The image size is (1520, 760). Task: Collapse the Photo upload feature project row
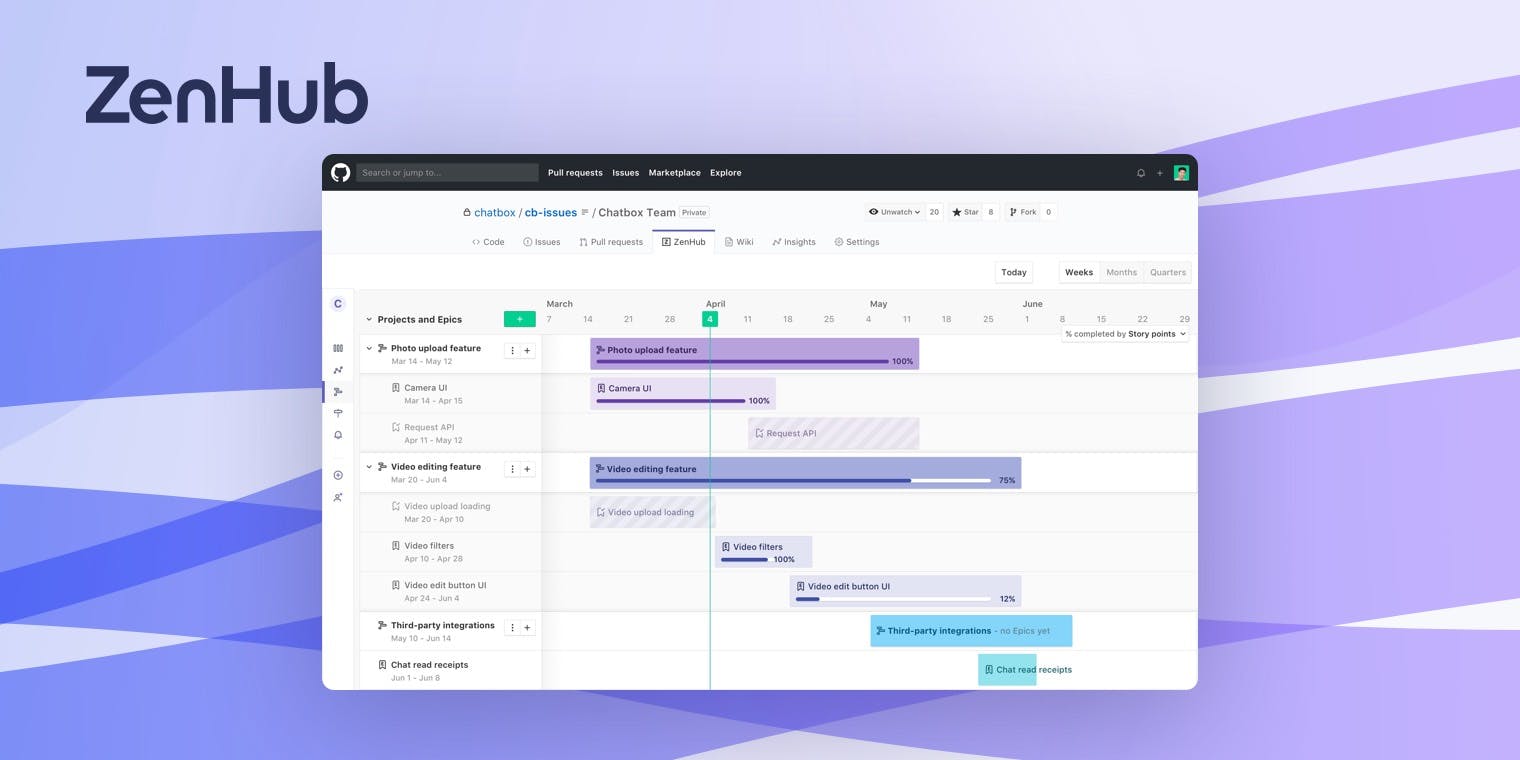click(x=369, y=349)
